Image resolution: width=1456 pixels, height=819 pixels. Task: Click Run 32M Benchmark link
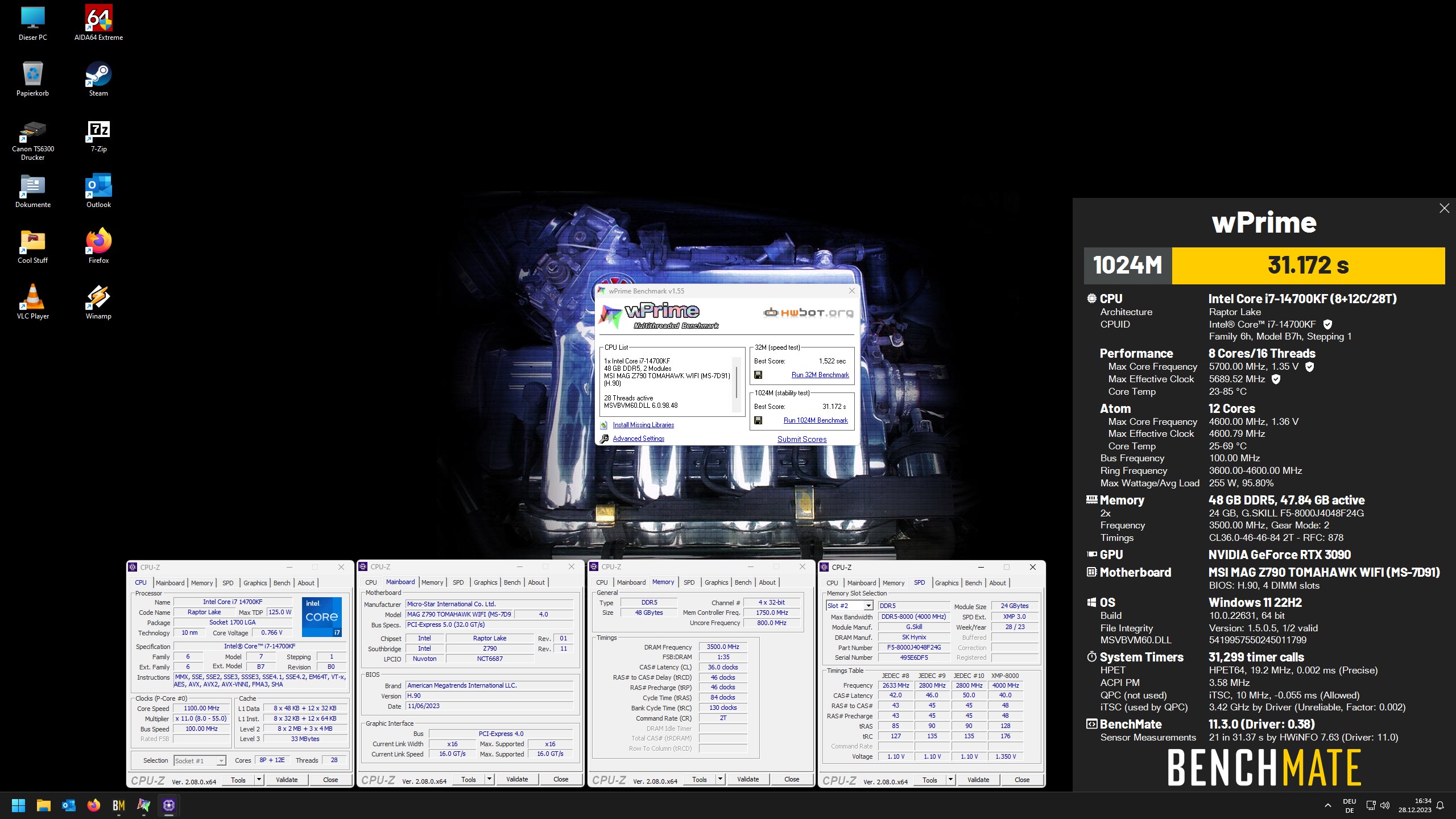tap(820, 375)
